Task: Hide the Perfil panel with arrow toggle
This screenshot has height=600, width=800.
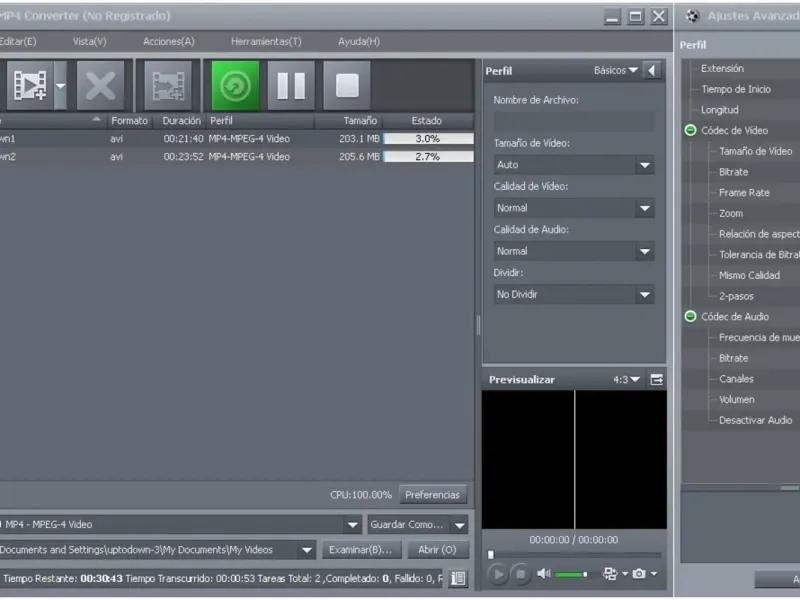Action: 653,71
